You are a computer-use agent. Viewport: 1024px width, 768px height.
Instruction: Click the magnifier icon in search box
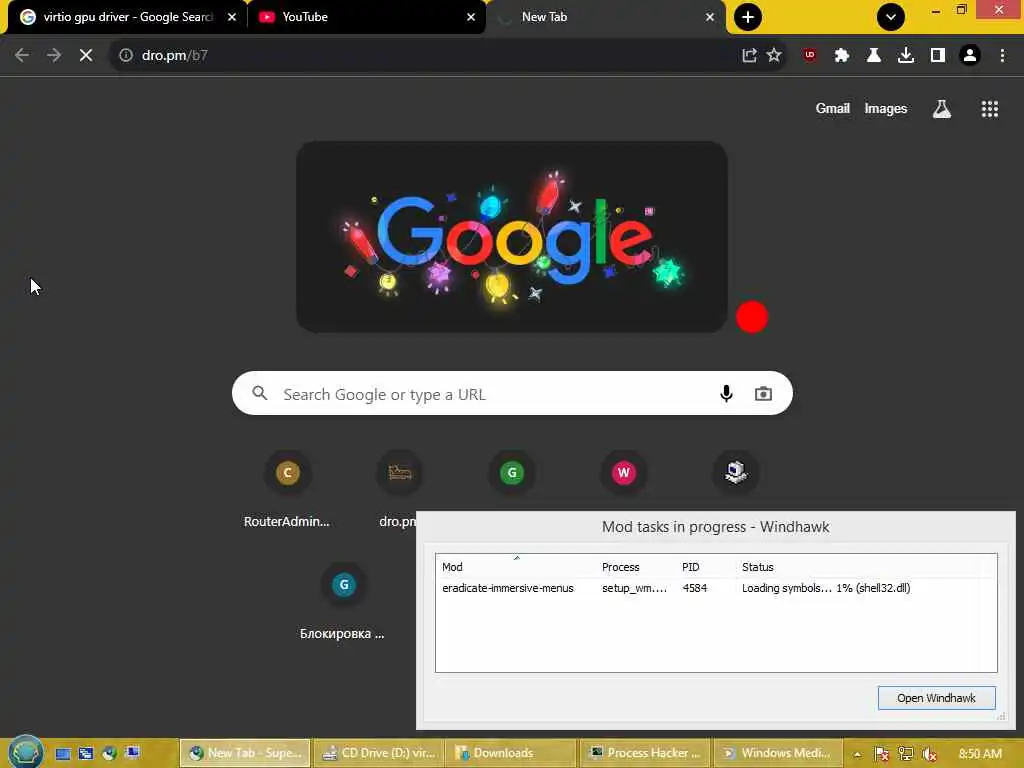point(260,393)
